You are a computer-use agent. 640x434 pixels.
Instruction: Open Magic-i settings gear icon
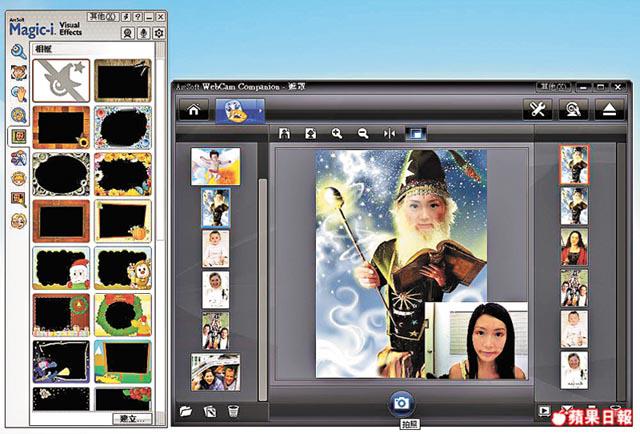[x=157, y=32]
